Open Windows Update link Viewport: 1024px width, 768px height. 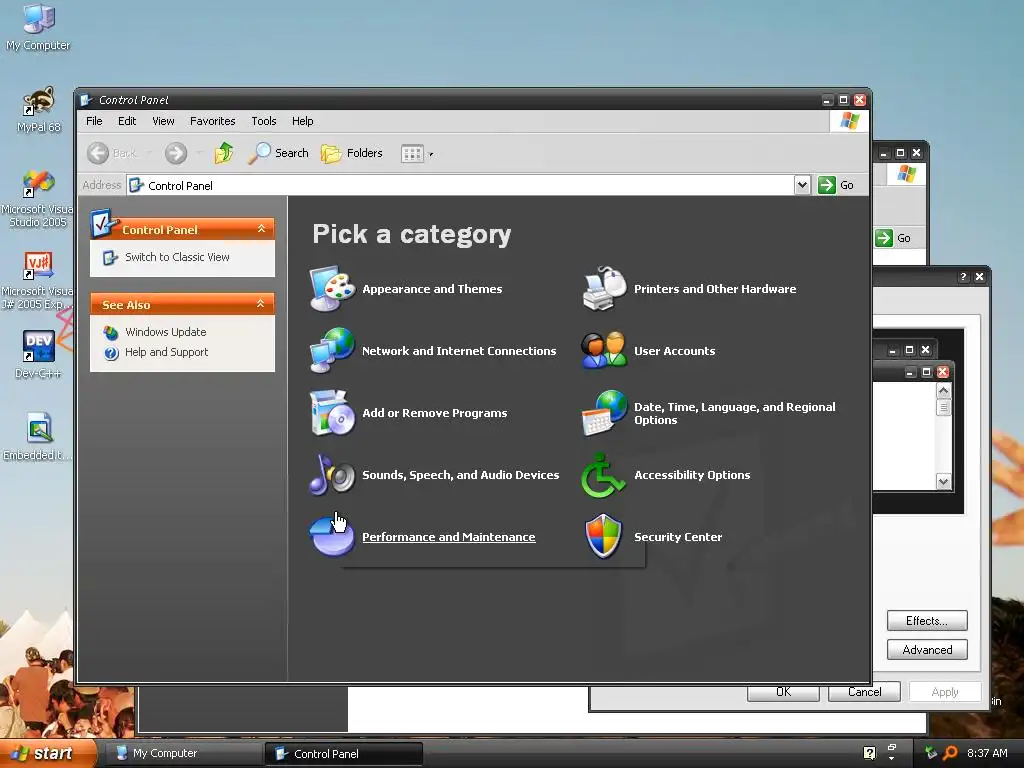(x=165, y=332)
